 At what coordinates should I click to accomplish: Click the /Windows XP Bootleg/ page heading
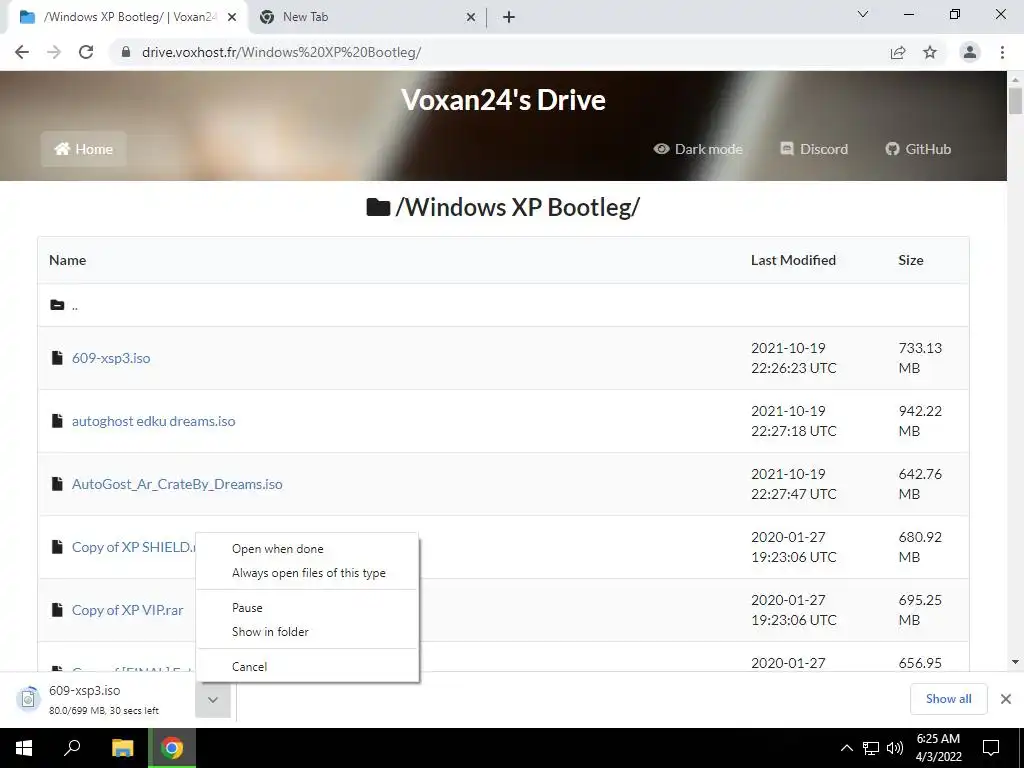[503, 207]
